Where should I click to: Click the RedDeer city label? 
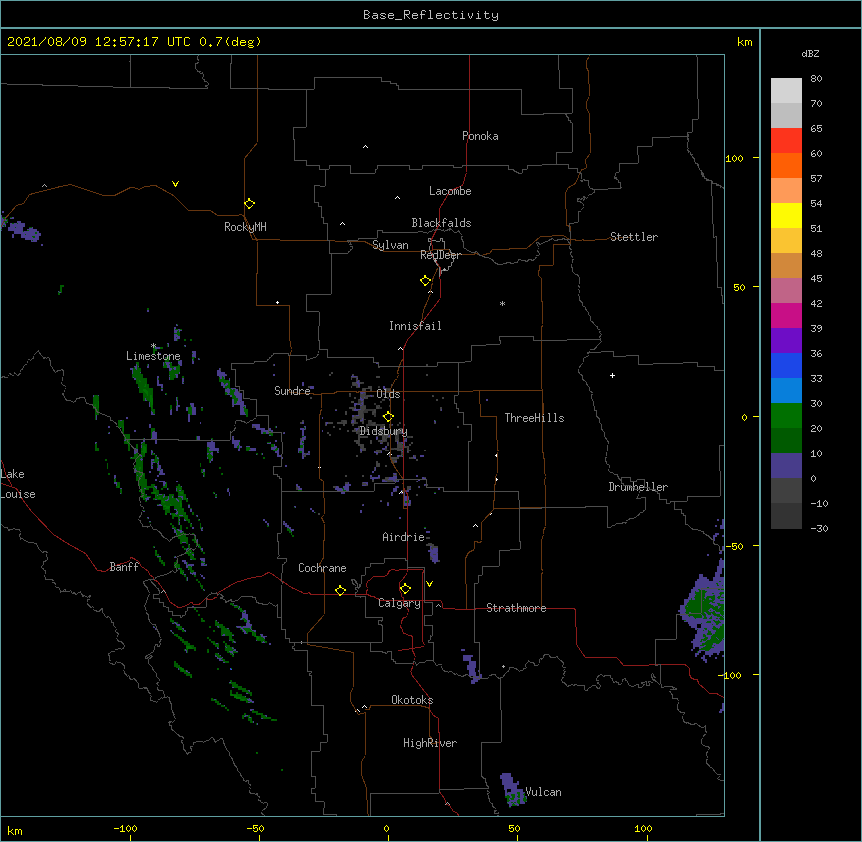pos(440,255)
